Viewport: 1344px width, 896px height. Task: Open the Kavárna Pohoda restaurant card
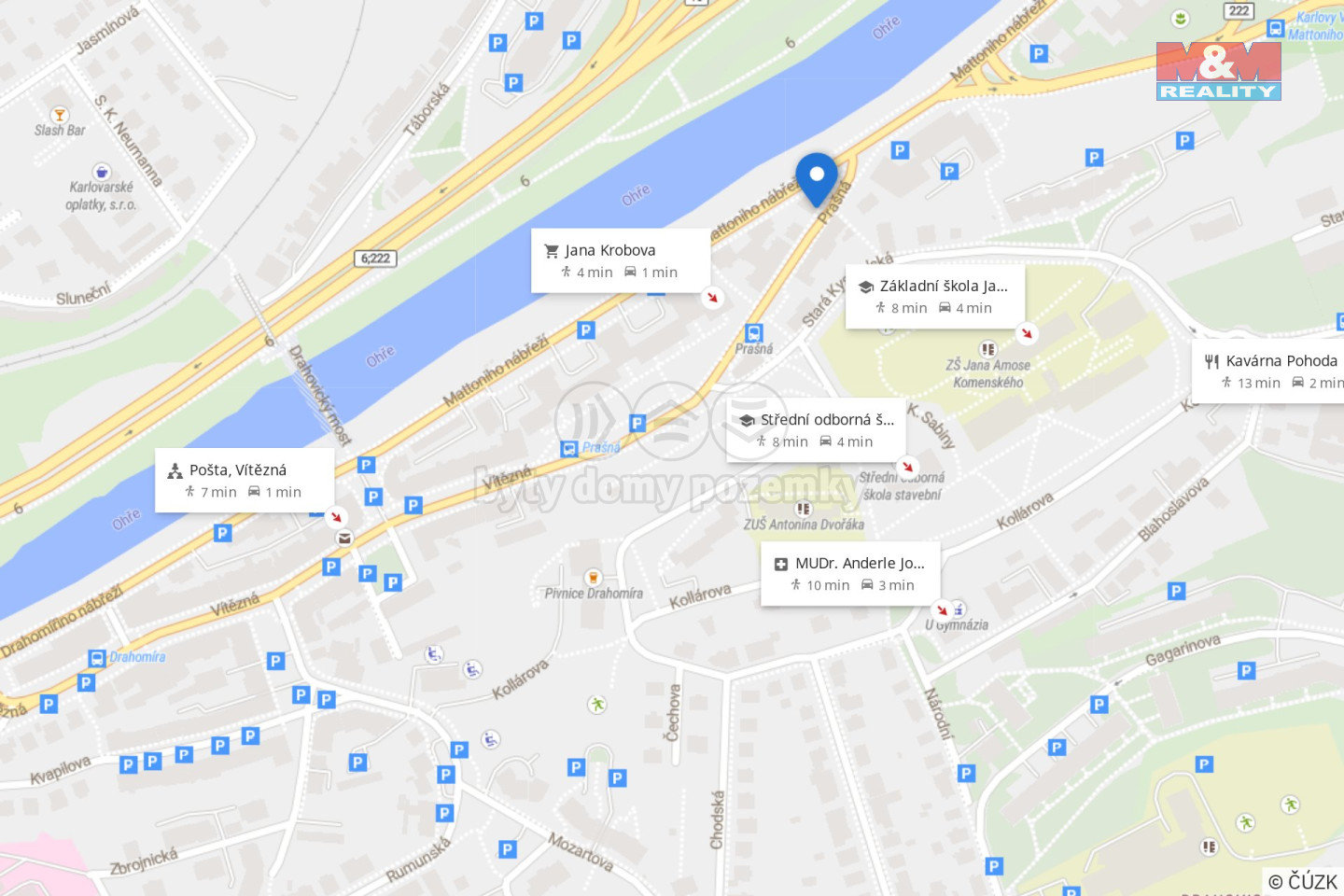click(x=1268, y=371)
